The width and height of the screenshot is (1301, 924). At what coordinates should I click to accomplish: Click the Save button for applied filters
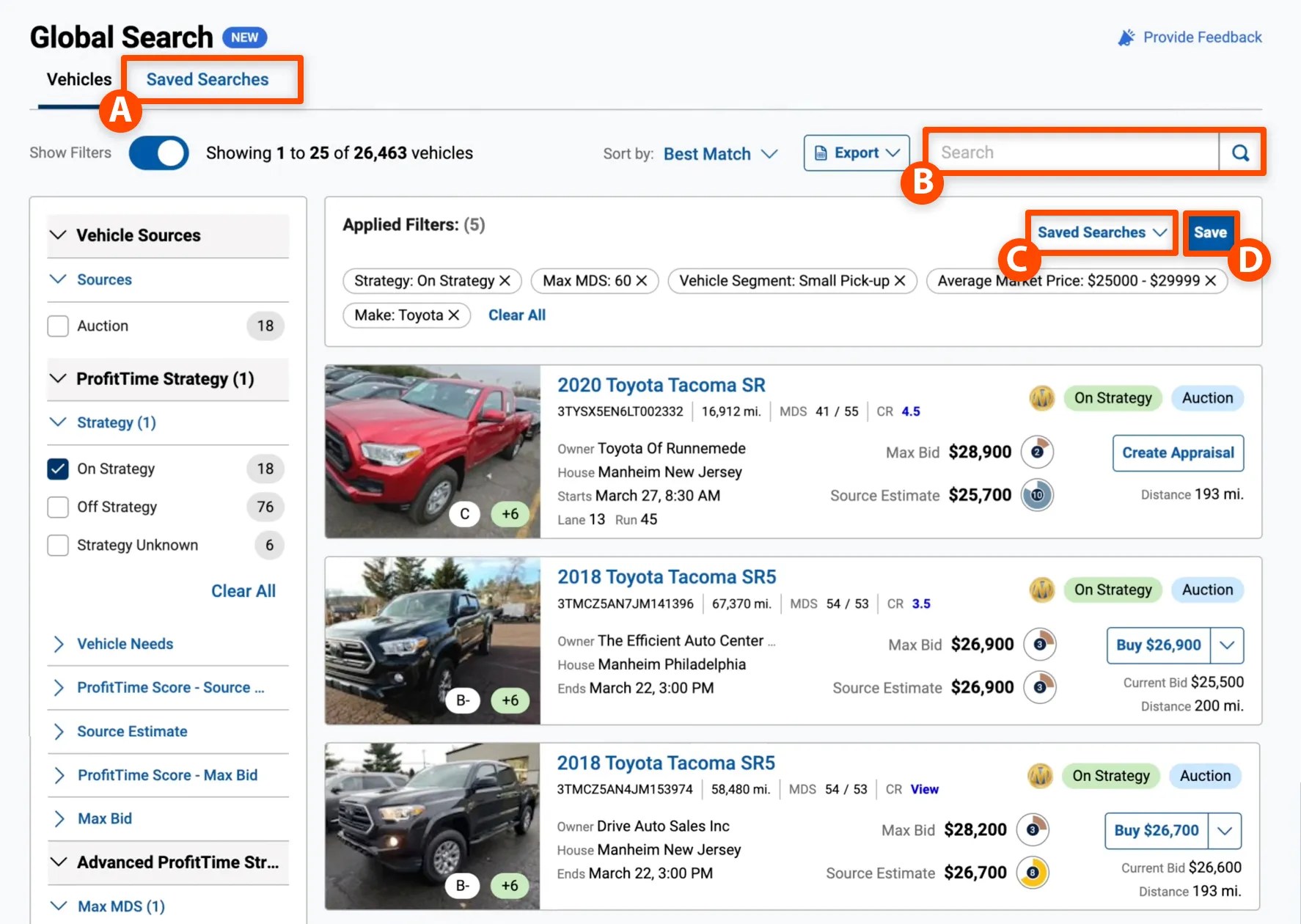(x=1209, y=232)
